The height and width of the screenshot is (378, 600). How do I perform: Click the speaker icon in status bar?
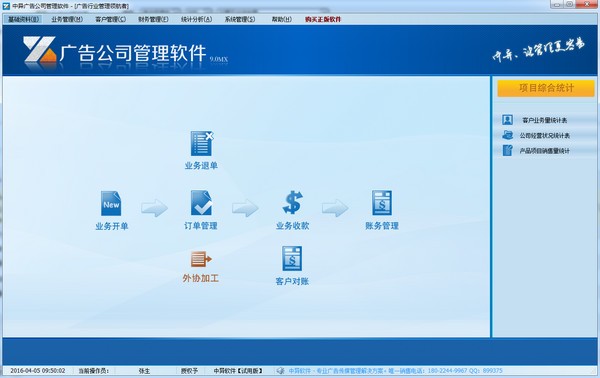click(280, 371)
